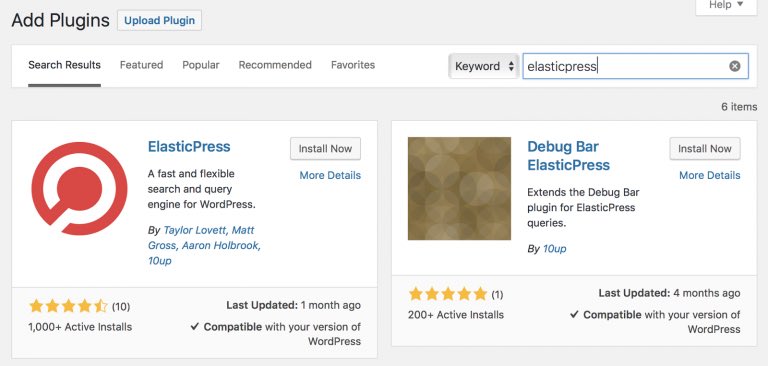Click the Debug Bar ElasticPress plugin thumbnail
The width and height of the screenshot is (768, 366).
(459, 189)
